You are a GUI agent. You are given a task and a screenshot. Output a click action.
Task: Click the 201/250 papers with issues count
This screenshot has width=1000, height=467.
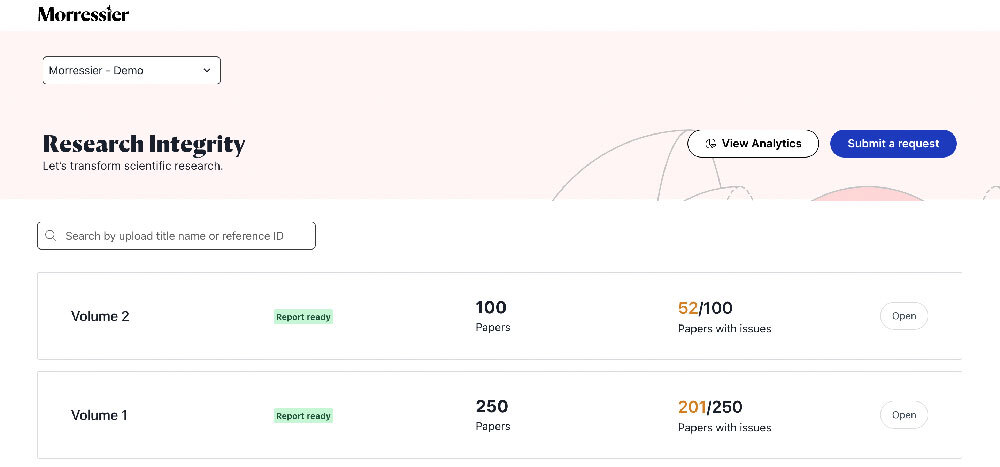coord(710,407)
